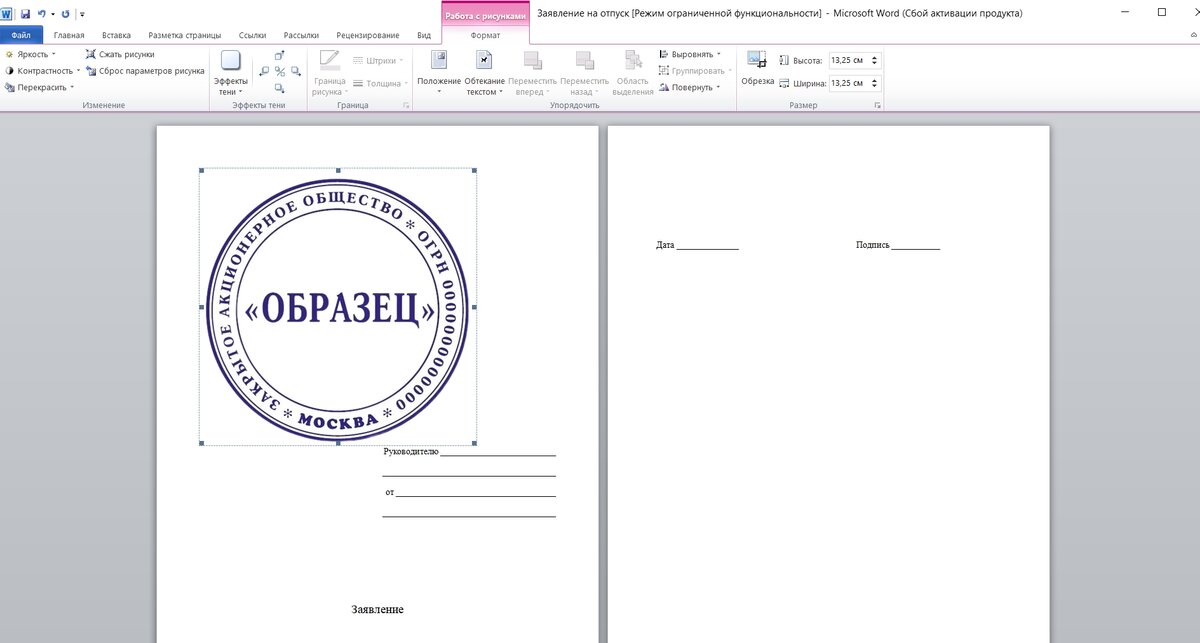Open Граница group dialog launcher

pos(406,105)
